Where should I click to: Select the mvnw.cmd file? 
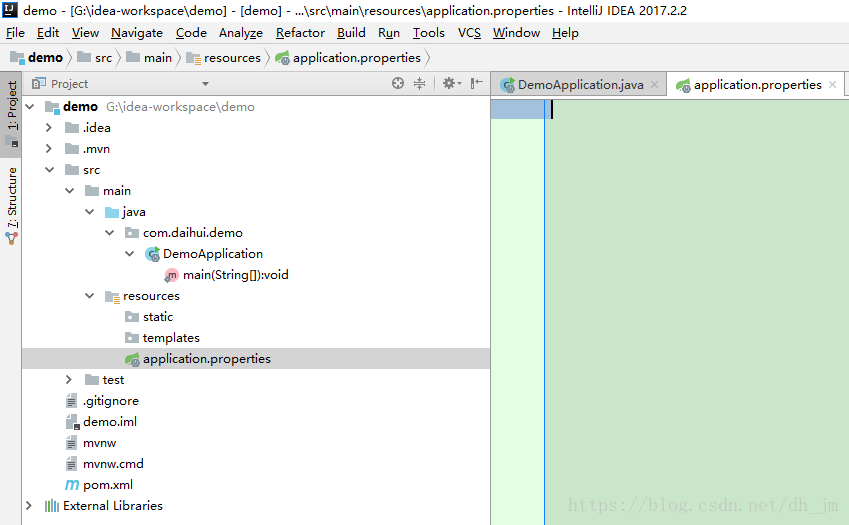click(113, 464)
